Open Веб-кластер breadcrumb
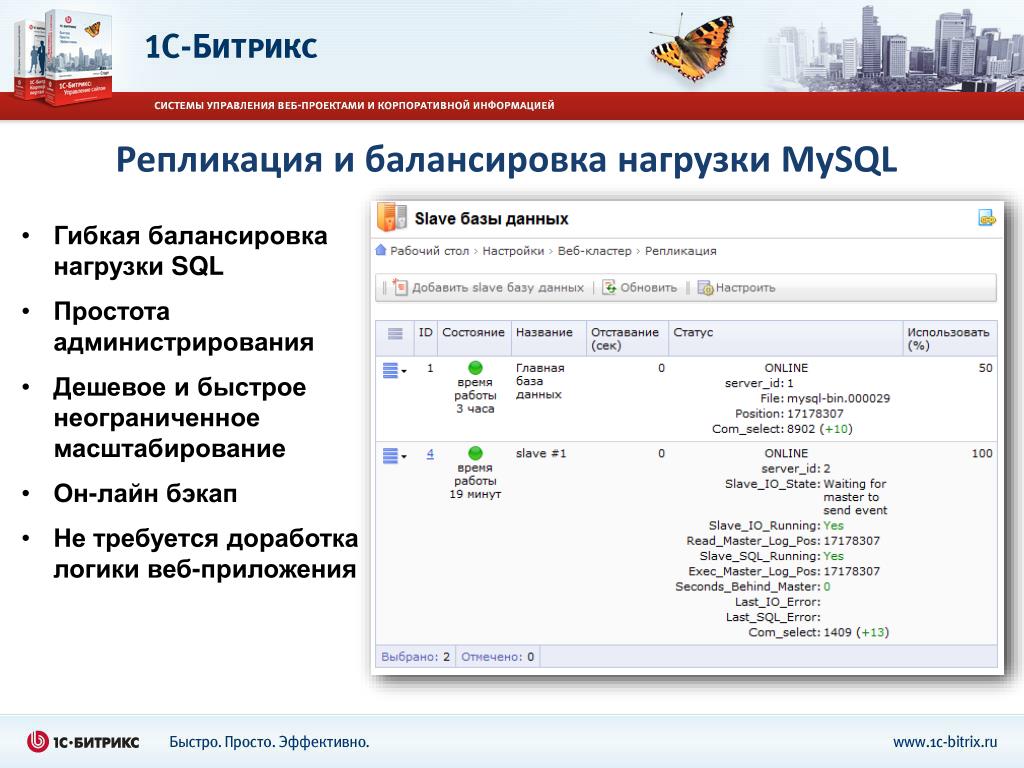Viewport: 1024px width, 768px height. click(x=594, y=251)
